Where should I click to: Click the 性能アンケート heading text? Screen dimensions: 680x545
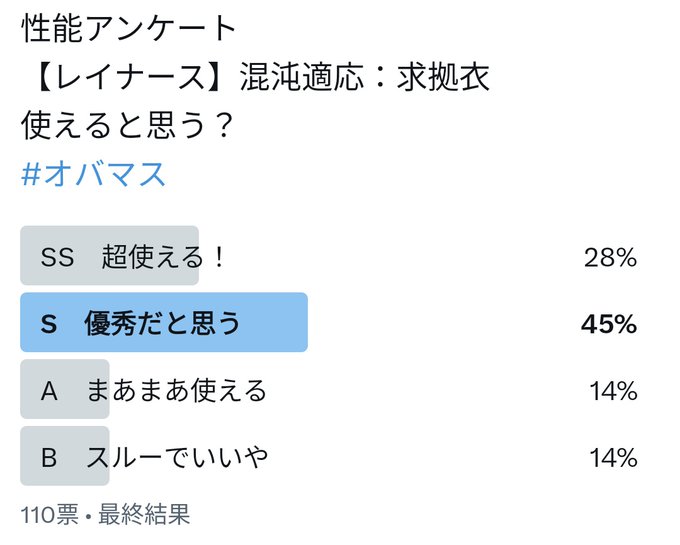click(x=128, y=29)
